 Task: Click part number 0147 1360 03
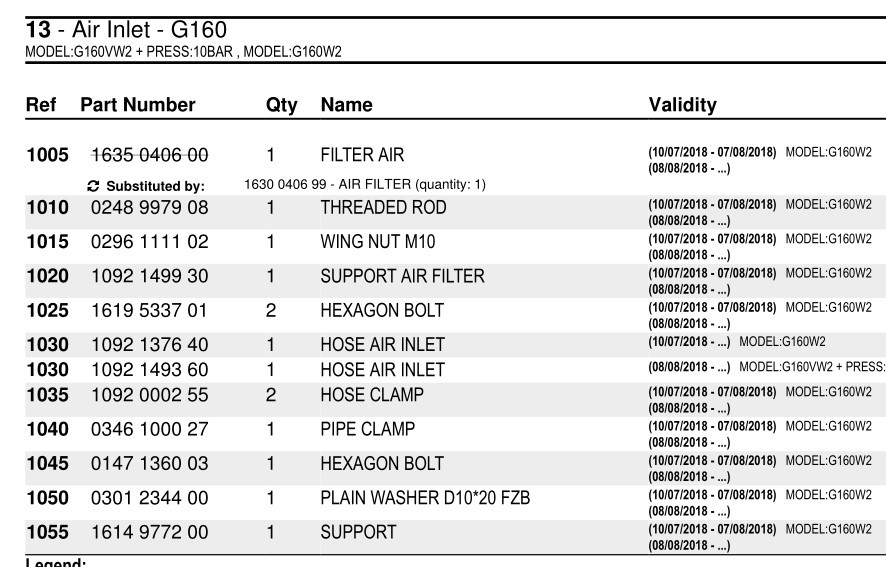149,464
